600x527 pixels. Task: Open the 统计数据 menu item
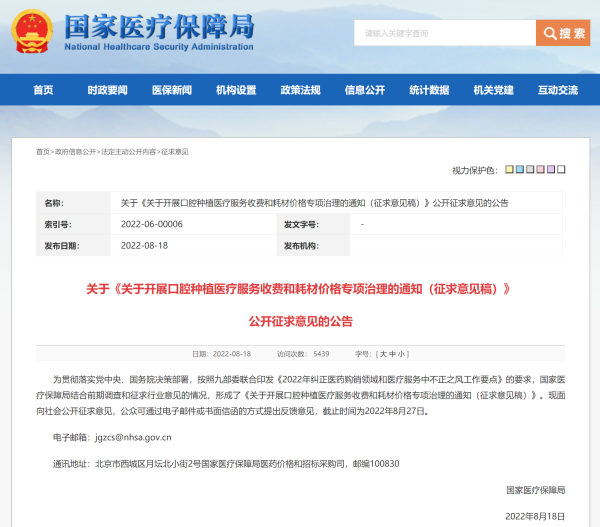(429, 90)
